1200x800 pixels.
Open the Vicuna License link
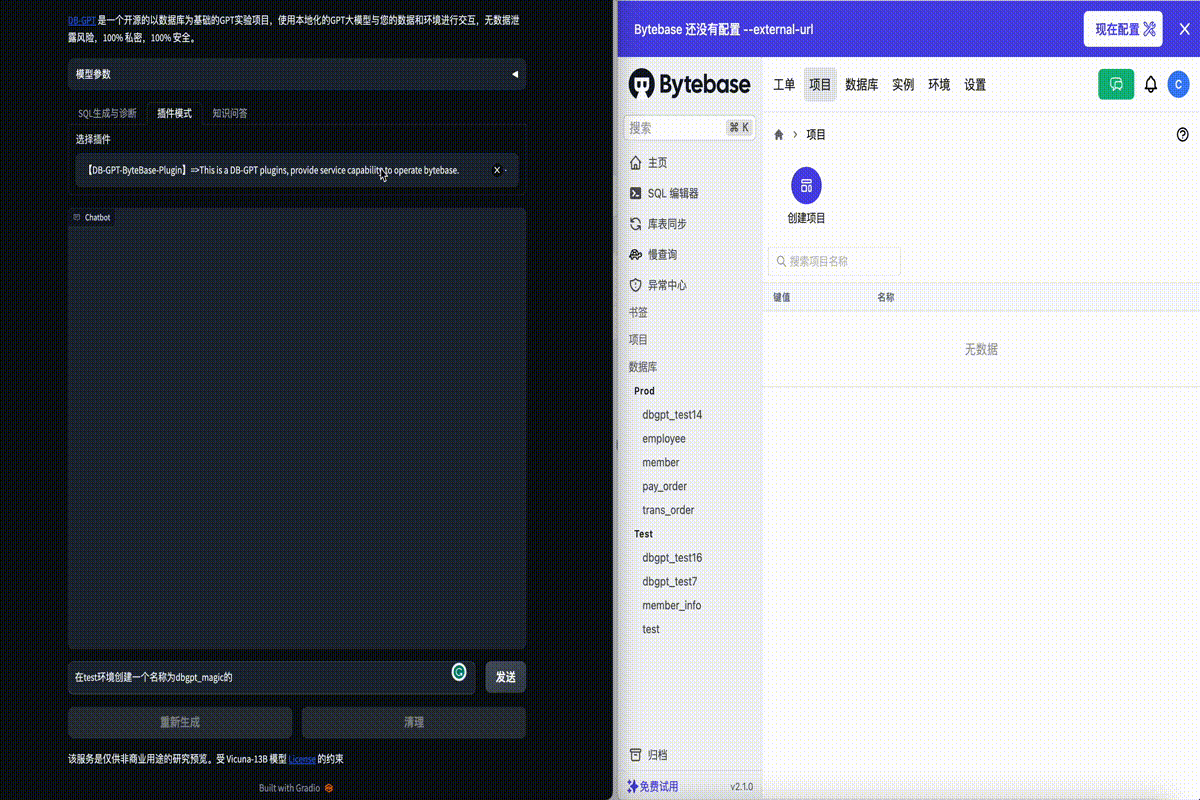click(x=302, y=760)
